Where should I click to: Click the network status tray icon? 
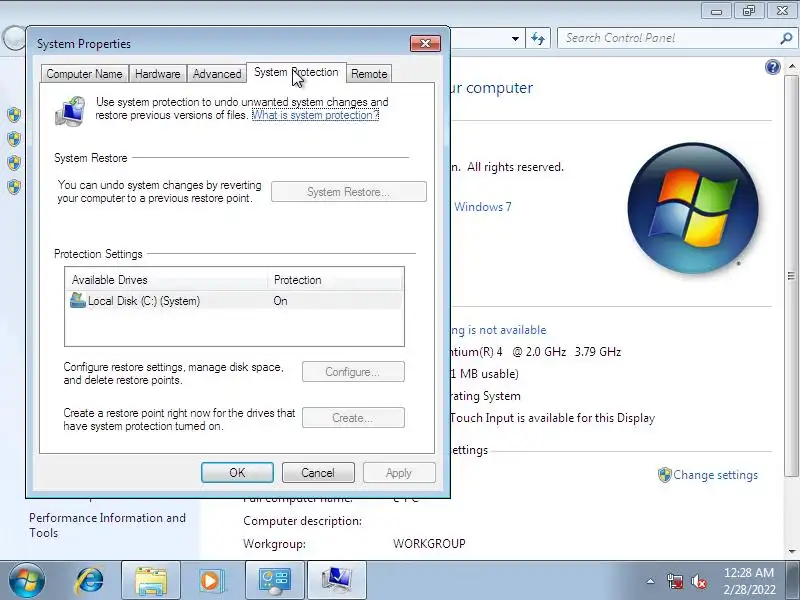[674, 581]
